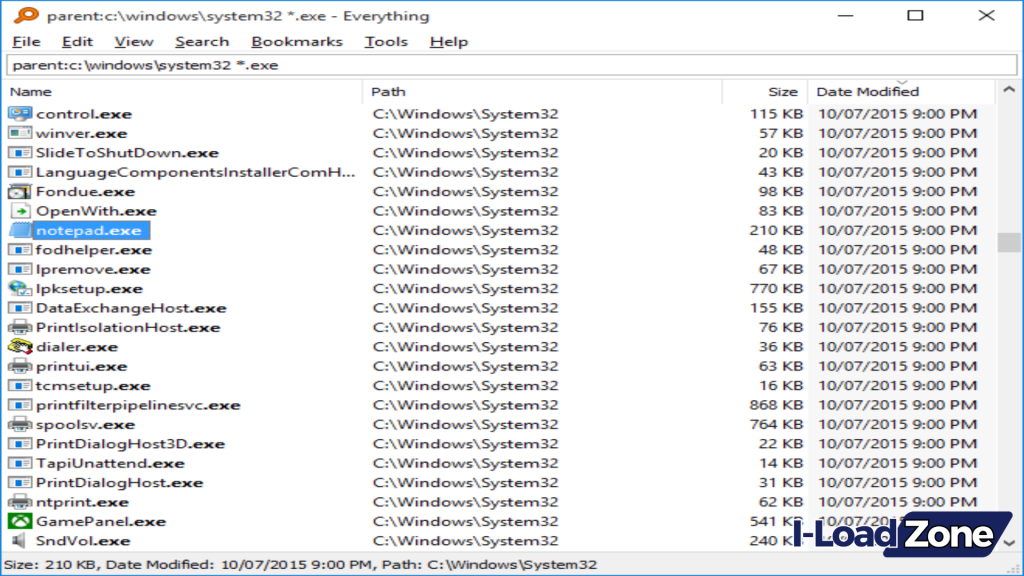The width and height of the screenshot is (1024, 576).
Task: Open the Bookmarks menu
Action: [x=297, y=41]
